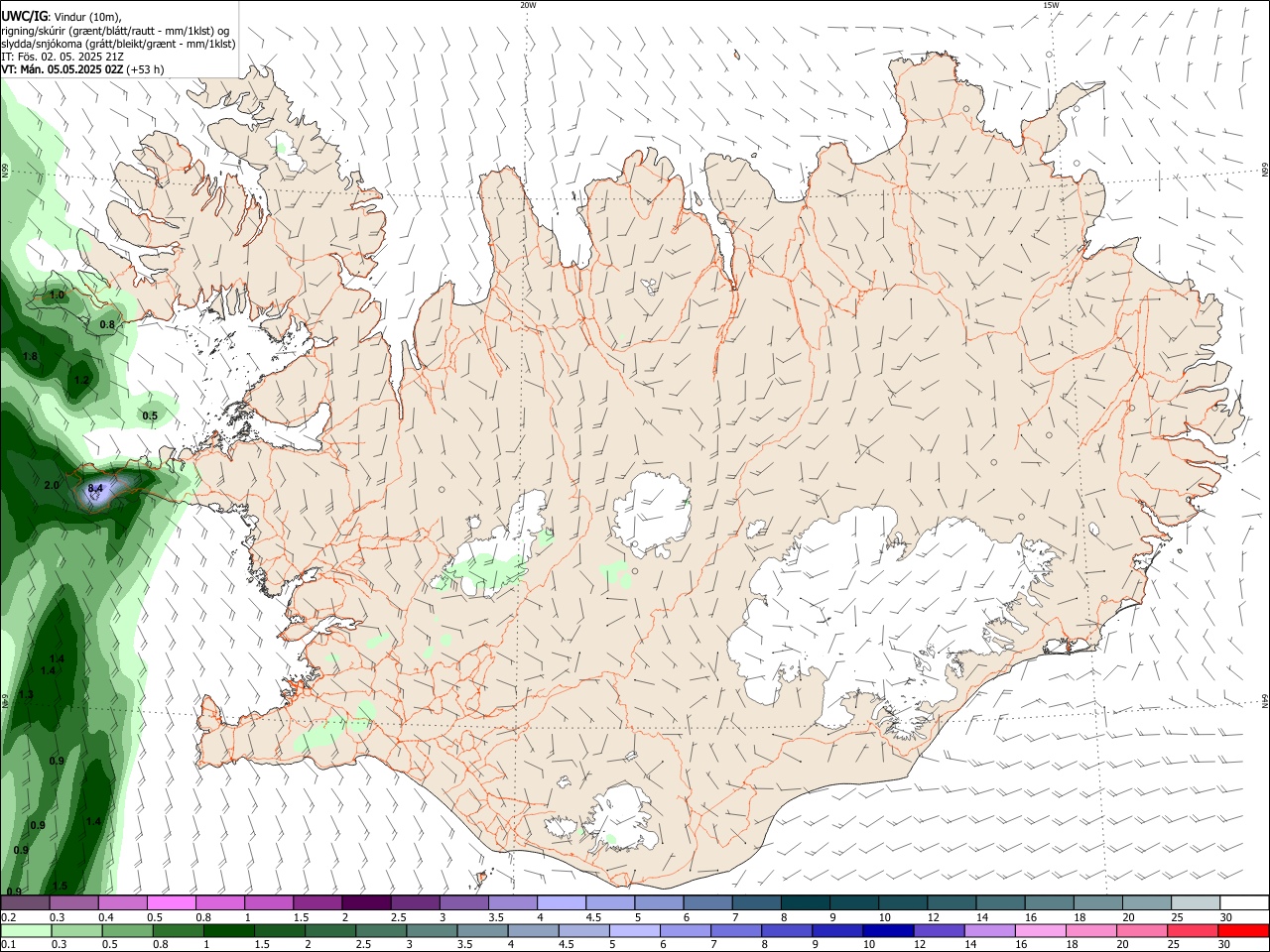Pick bottom-row swatch between 2.5 and 3
This screenshot has width=1270, height=952.
coord(380,931)
